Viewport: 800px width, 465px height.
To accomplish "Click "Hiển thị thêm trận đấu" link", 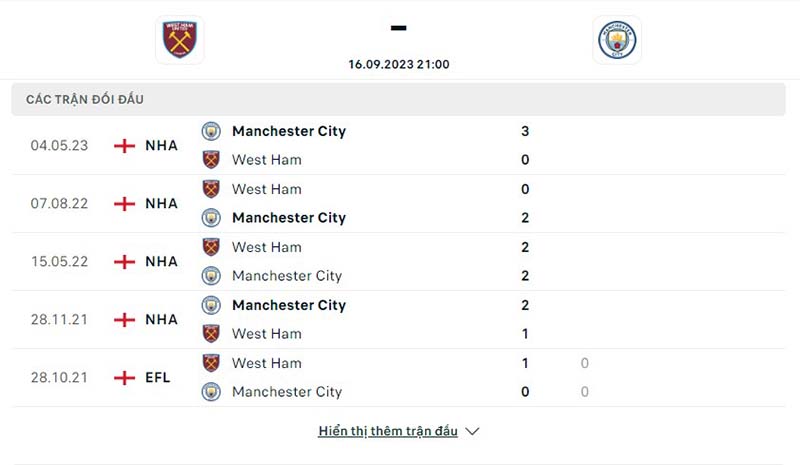I will click(x=388, y=431).
